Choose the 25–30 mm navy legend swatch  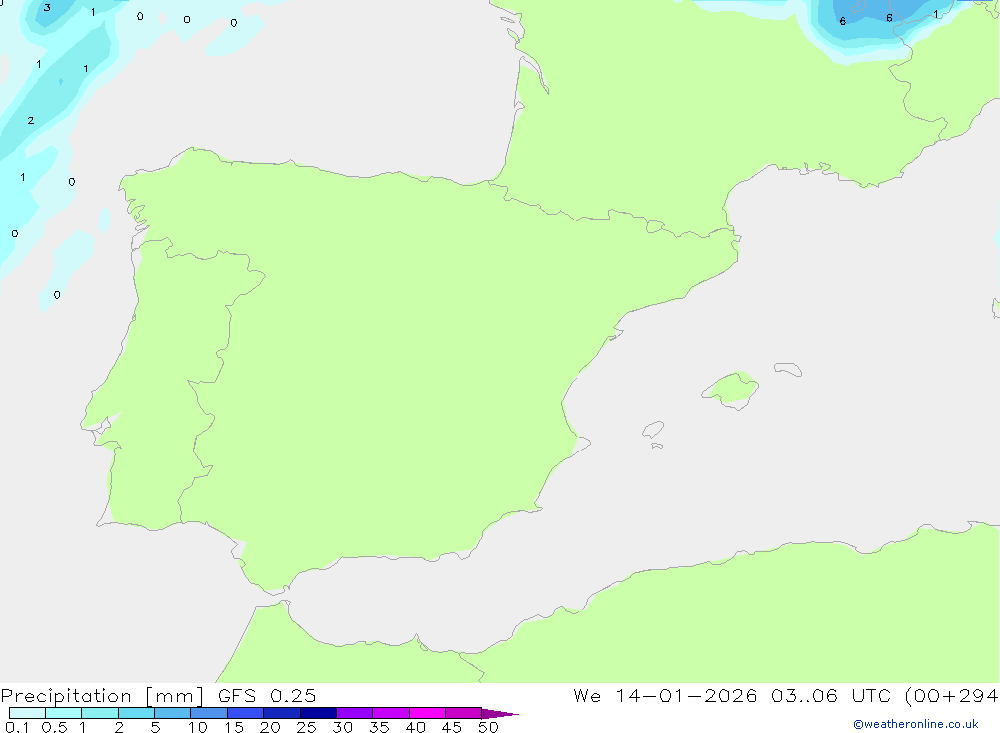tap(318, 713)
